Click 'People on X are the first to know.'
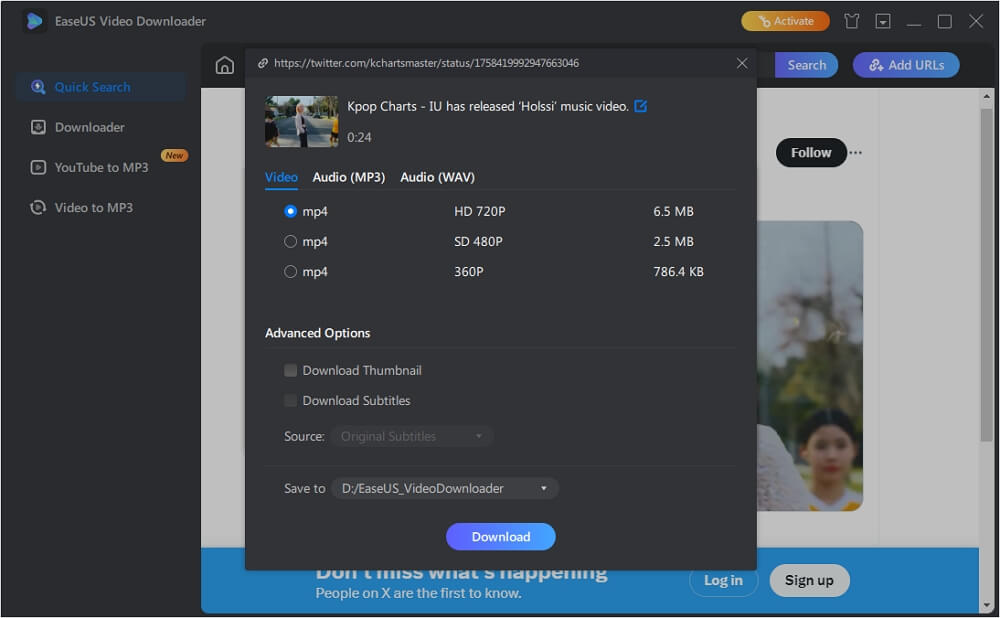The height and width of the screenshot is (618, 1000). point(418,593)
